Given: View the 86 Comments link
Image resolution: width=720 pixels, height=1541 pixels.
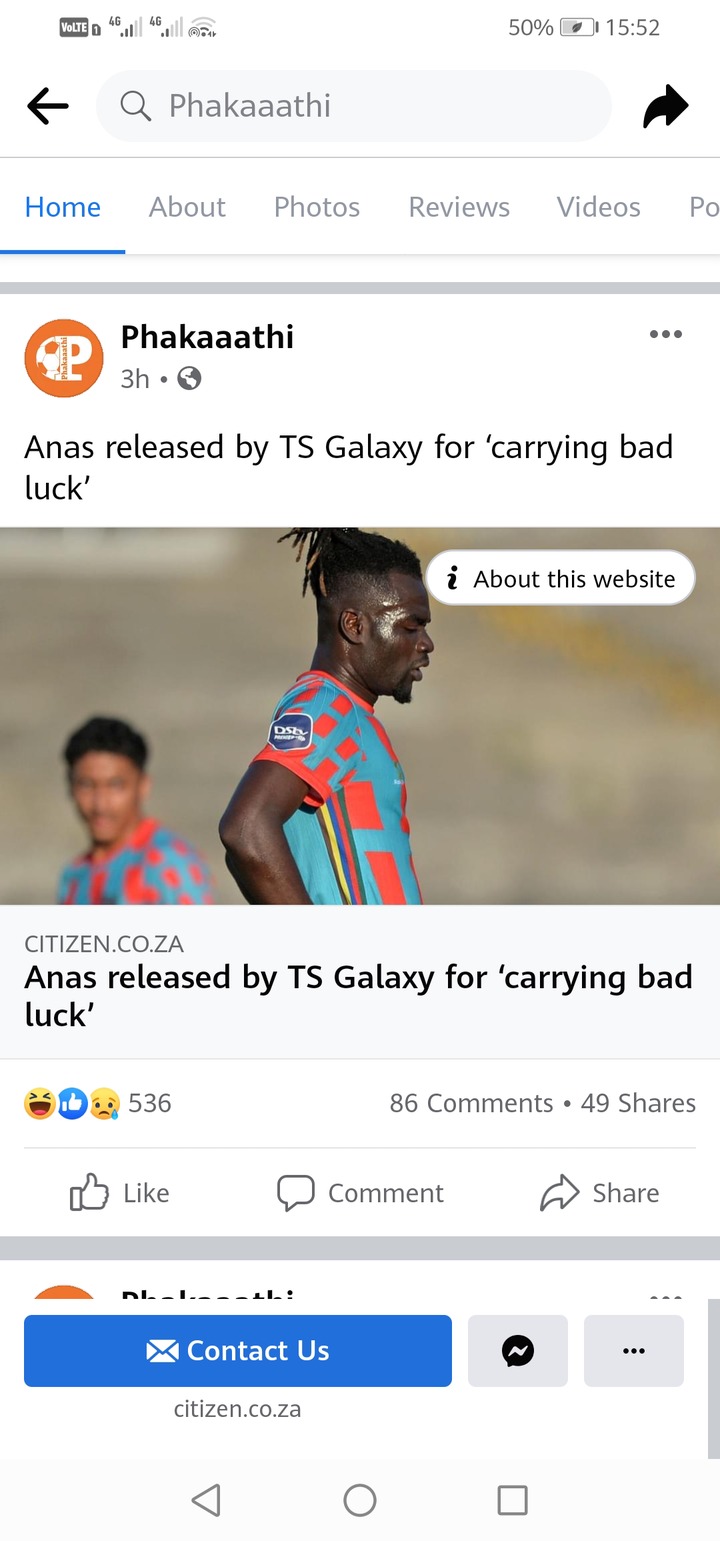Looking at the screenshot, I should coord(471,1103).
